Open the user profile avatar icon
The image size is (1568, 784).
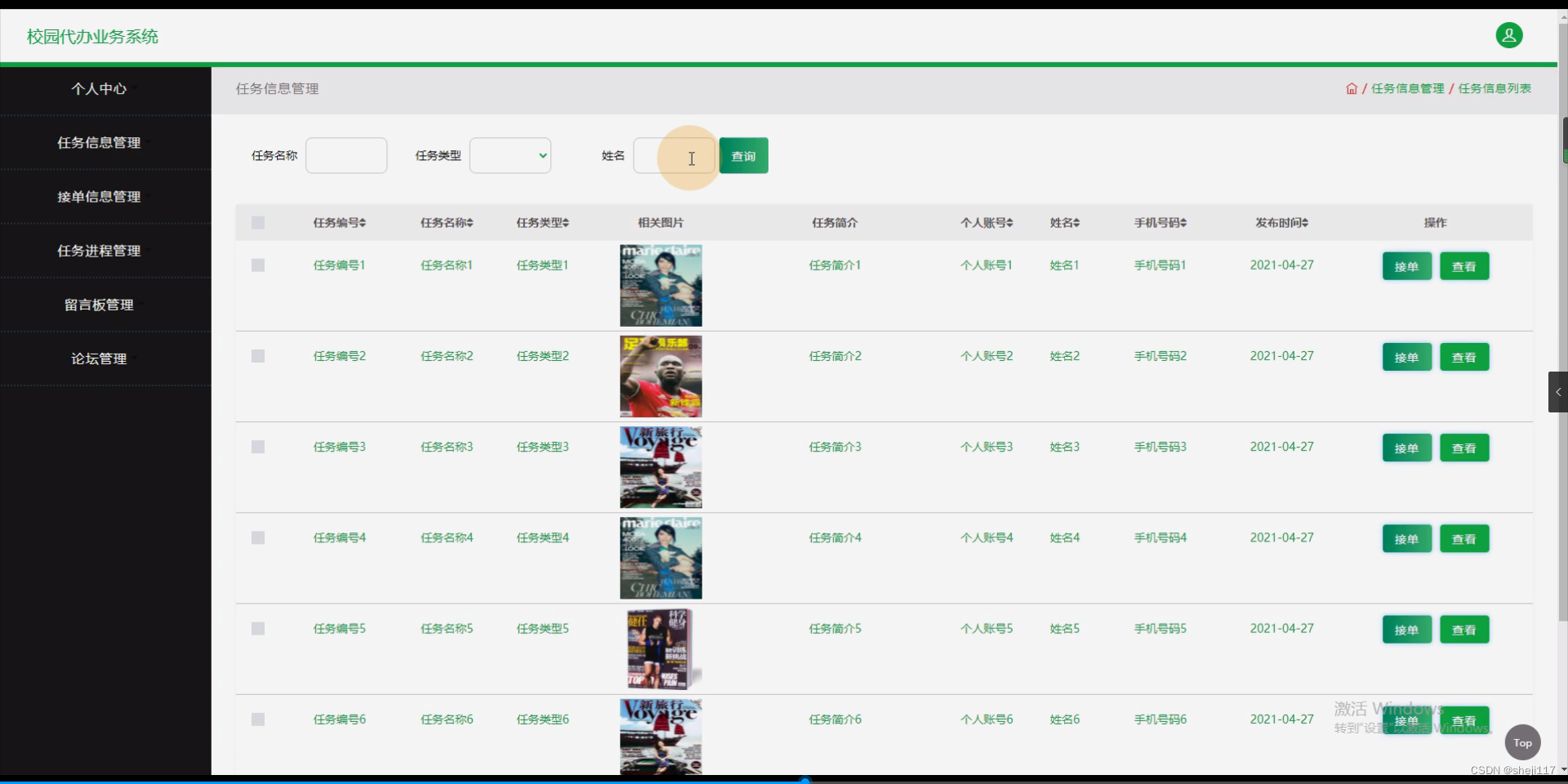[1508, 35]
